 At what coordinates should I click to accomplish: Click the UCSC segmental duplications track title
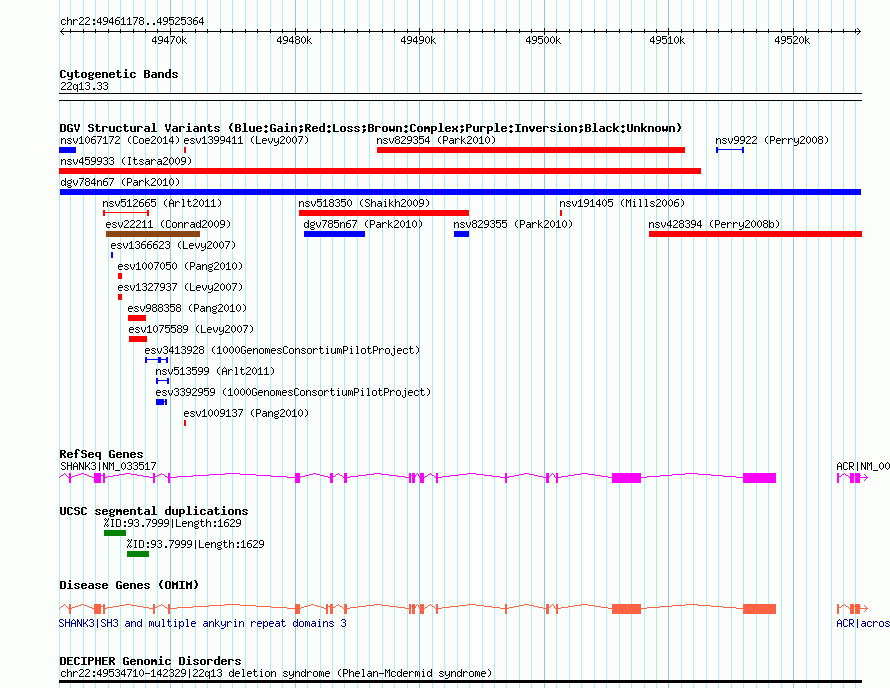click(154, 511)
